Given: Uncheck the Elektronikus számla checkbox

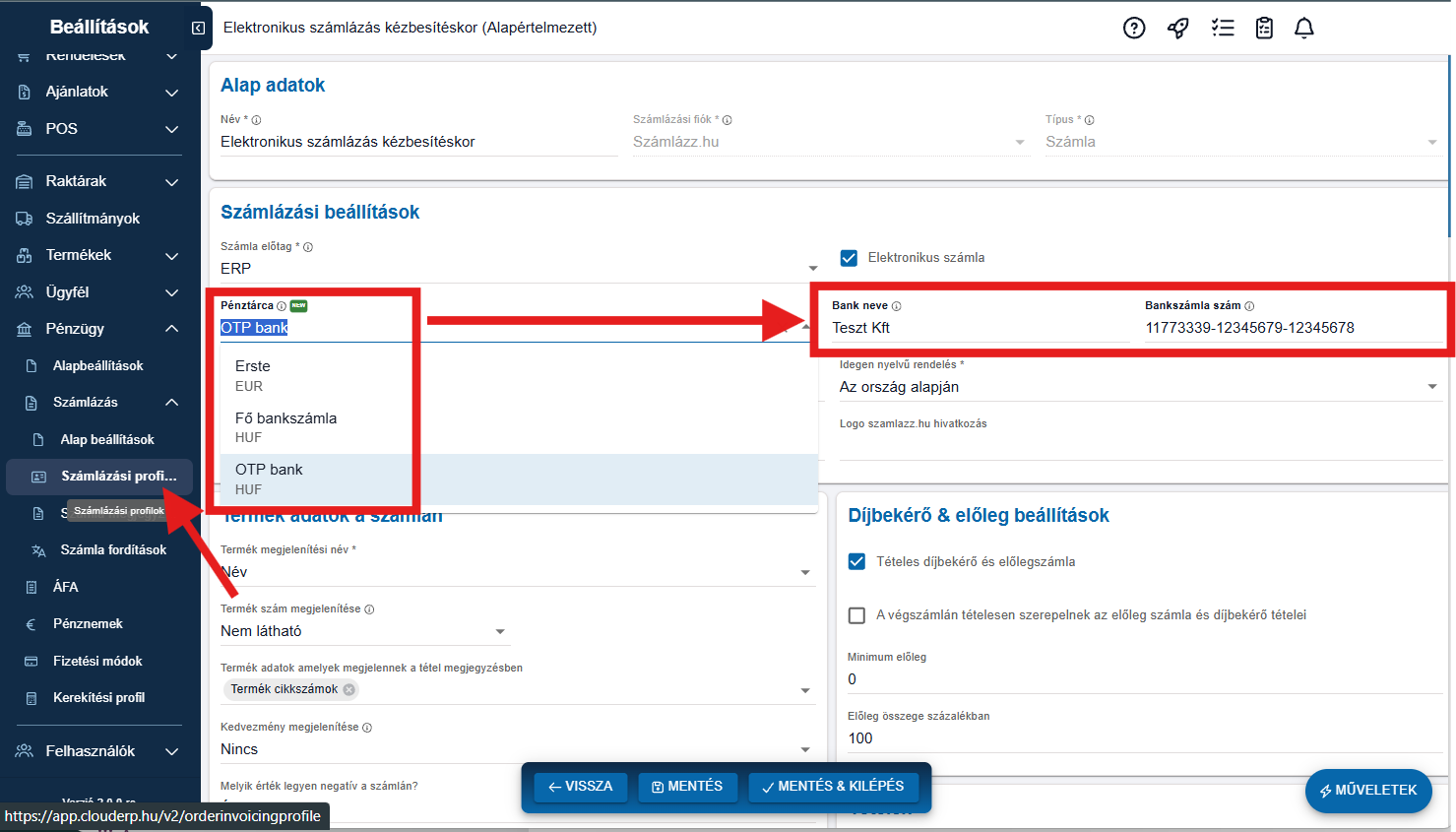Looking at the screenshot, I should click(x=849, y=258).
